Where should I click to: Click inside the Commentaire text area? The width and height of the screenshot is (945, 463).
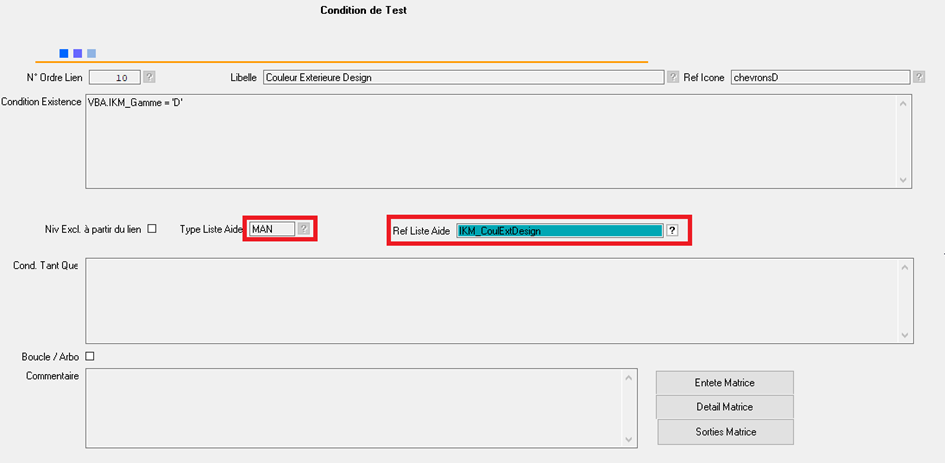(354, 407)
